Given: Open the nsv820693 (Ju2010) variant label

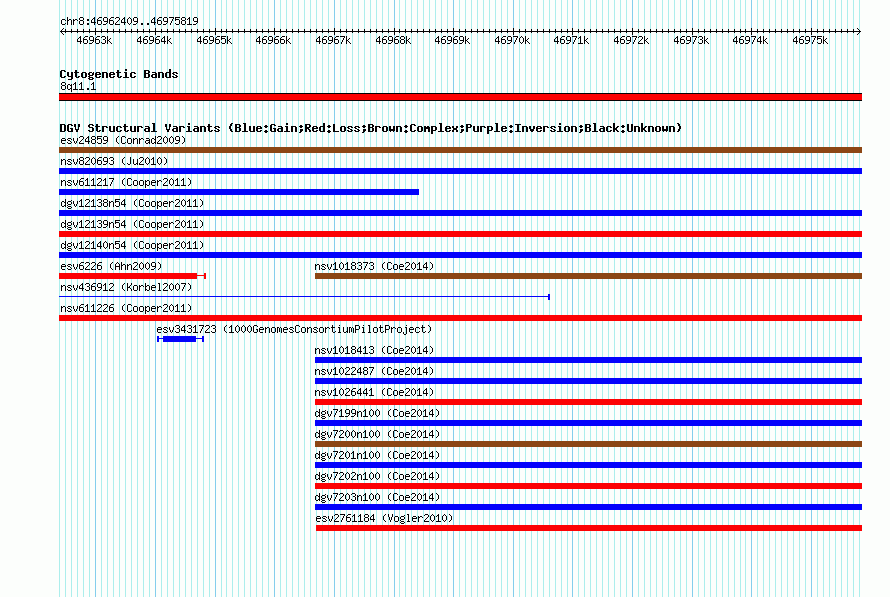Looking at the screenshot, I should point(114,161).
